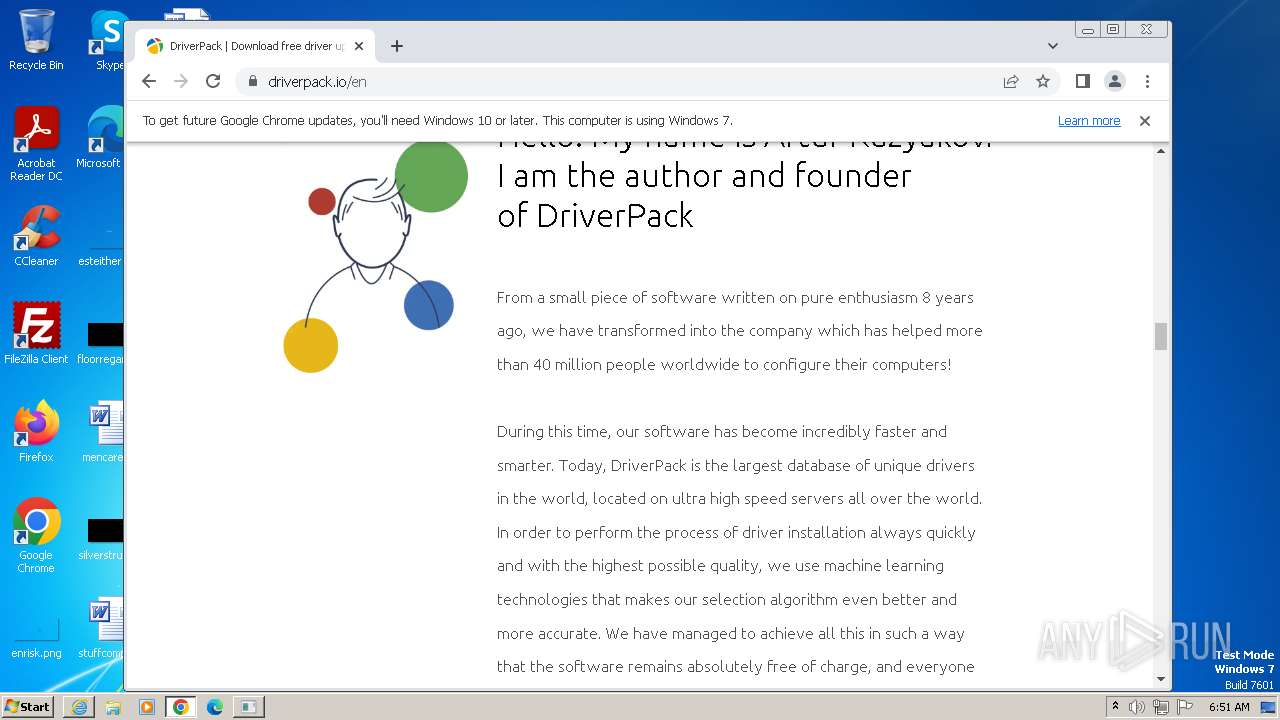Open the Windows Start menu

coord(28,707)
